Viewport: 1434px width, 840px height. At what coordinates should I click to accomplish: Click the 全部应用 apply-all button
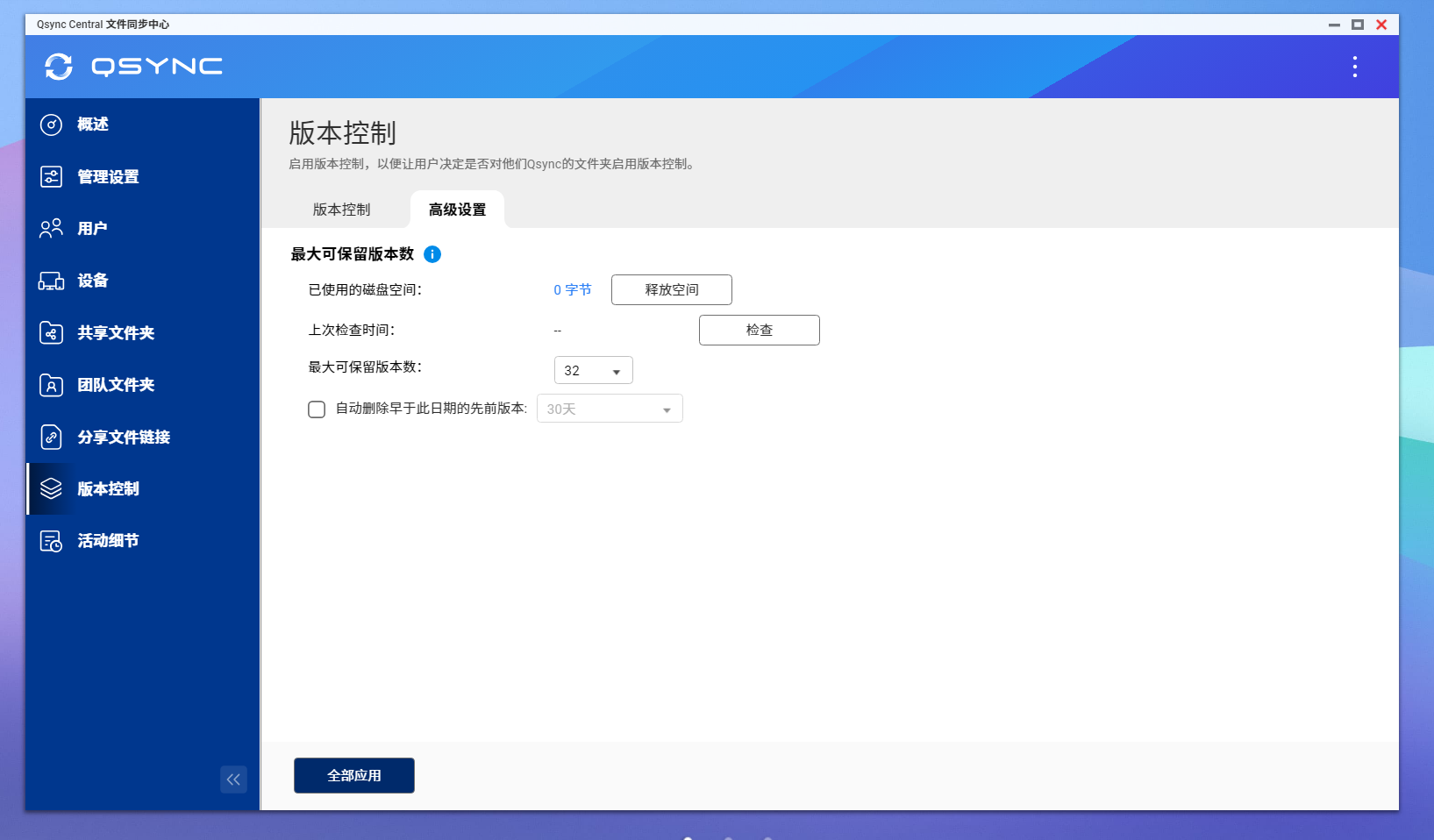[x=353, y=776]
